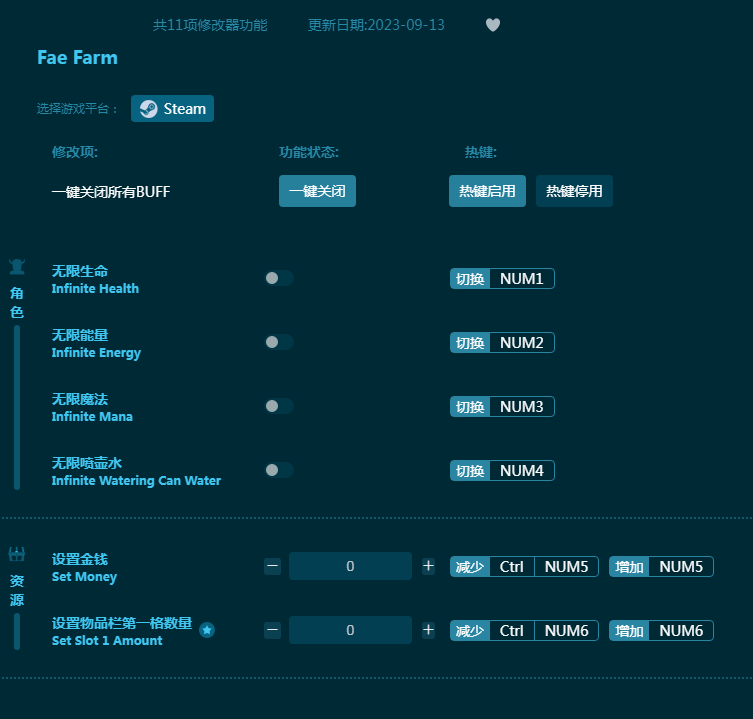This screenshot has width=753, height=719.
Task: Click the heart favorite icon
Action: [493, 24]
